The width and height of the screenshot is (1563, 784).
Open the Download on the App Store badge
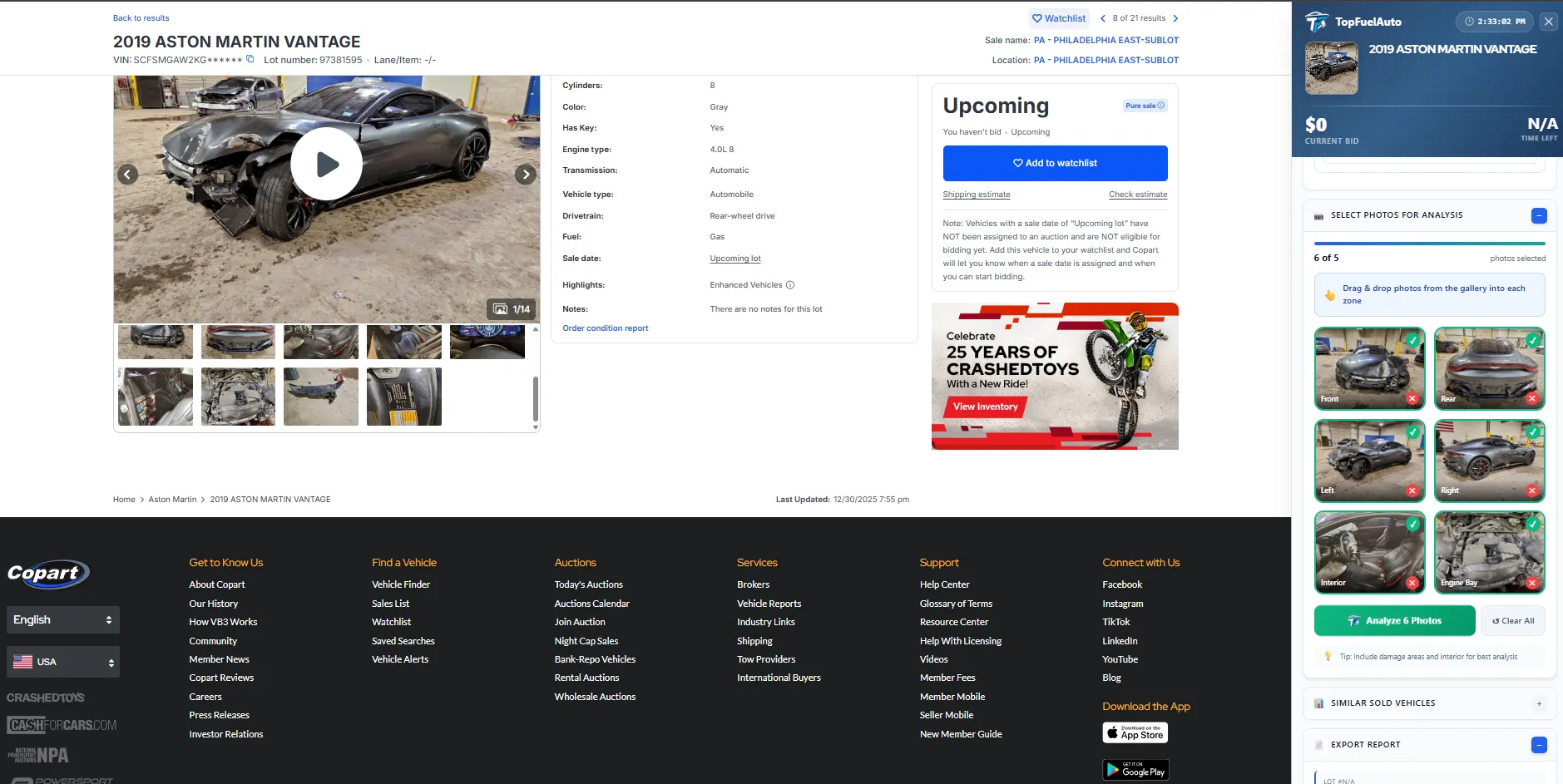1136,732
